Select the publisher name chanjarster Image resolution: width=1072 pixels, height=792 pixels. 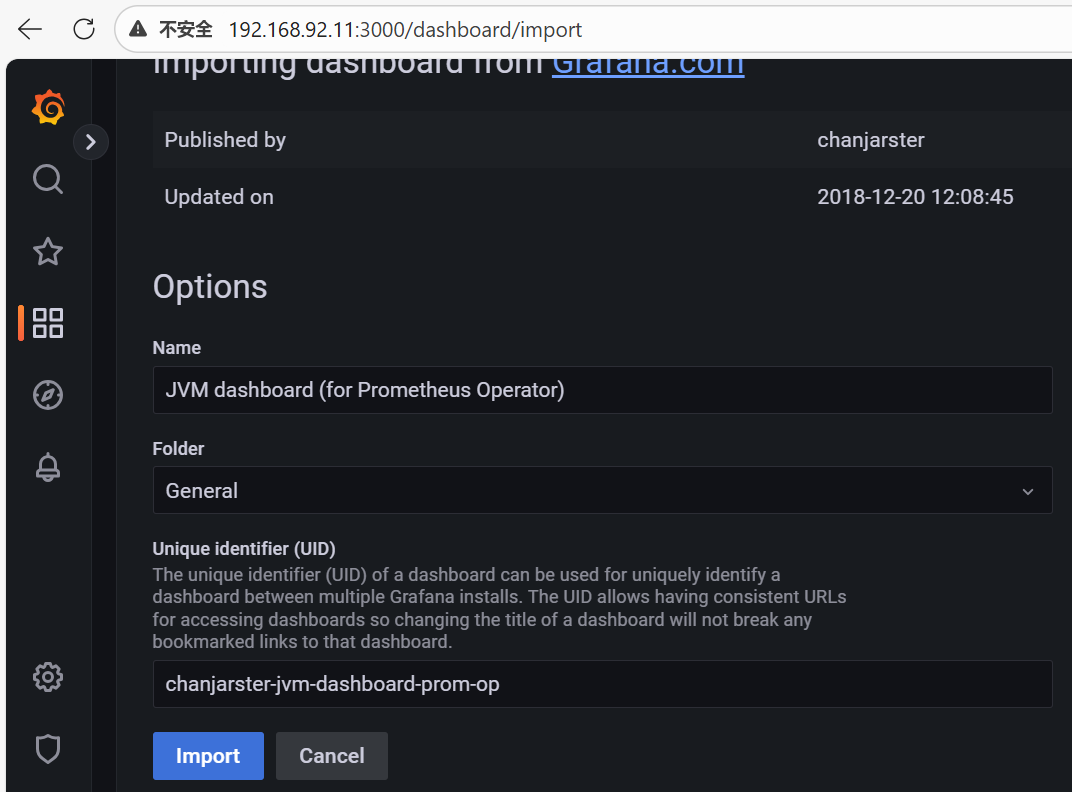pos(870,140)
